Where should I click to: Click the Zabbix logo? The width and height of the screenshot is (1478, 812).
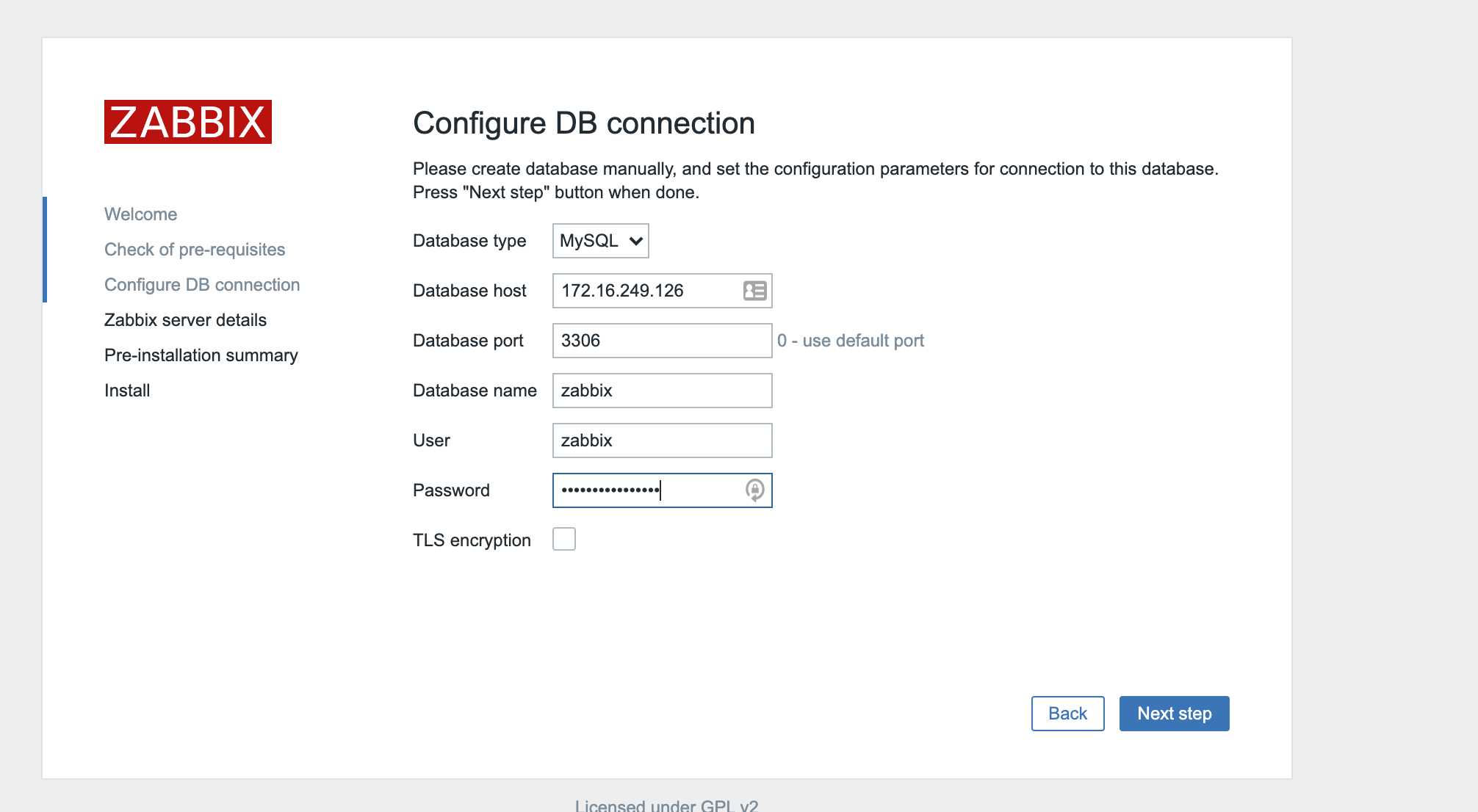point(188,122)
